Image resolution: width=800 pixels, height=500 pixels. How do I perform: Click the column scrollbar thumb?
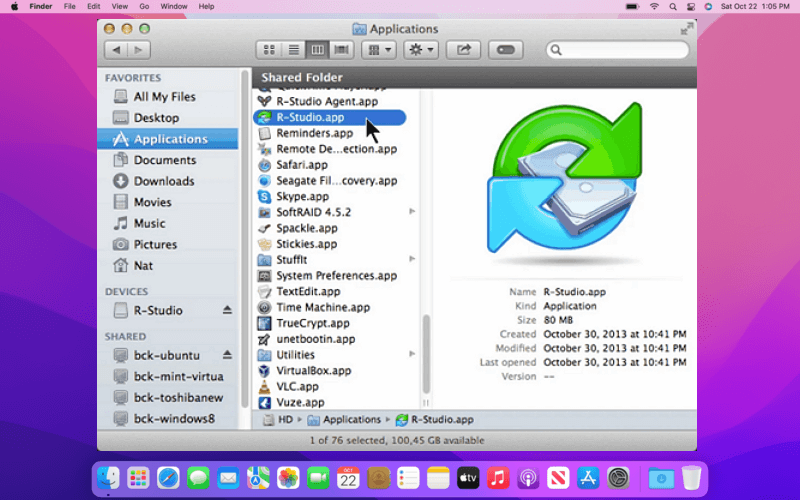(x=426, y=354)
